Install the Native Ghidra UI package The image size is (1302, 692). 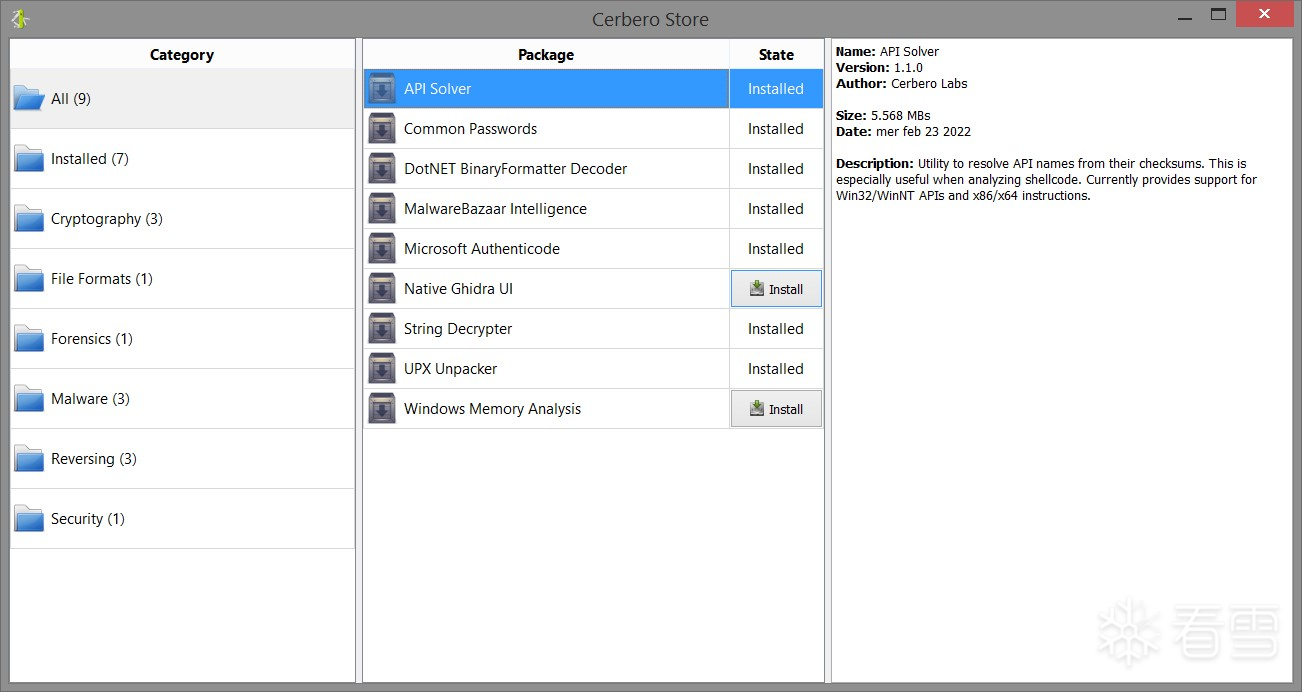(x=776, y=289)
